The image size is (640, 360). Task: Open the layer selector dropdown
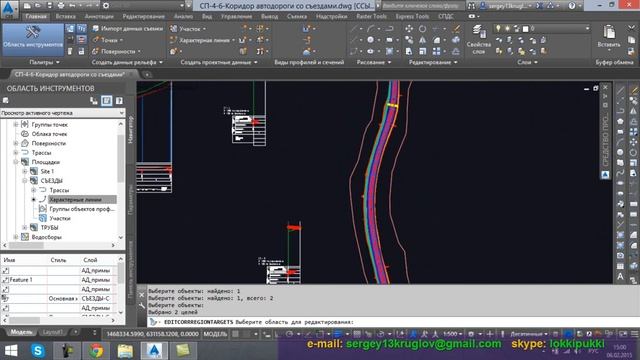(587, 29)
